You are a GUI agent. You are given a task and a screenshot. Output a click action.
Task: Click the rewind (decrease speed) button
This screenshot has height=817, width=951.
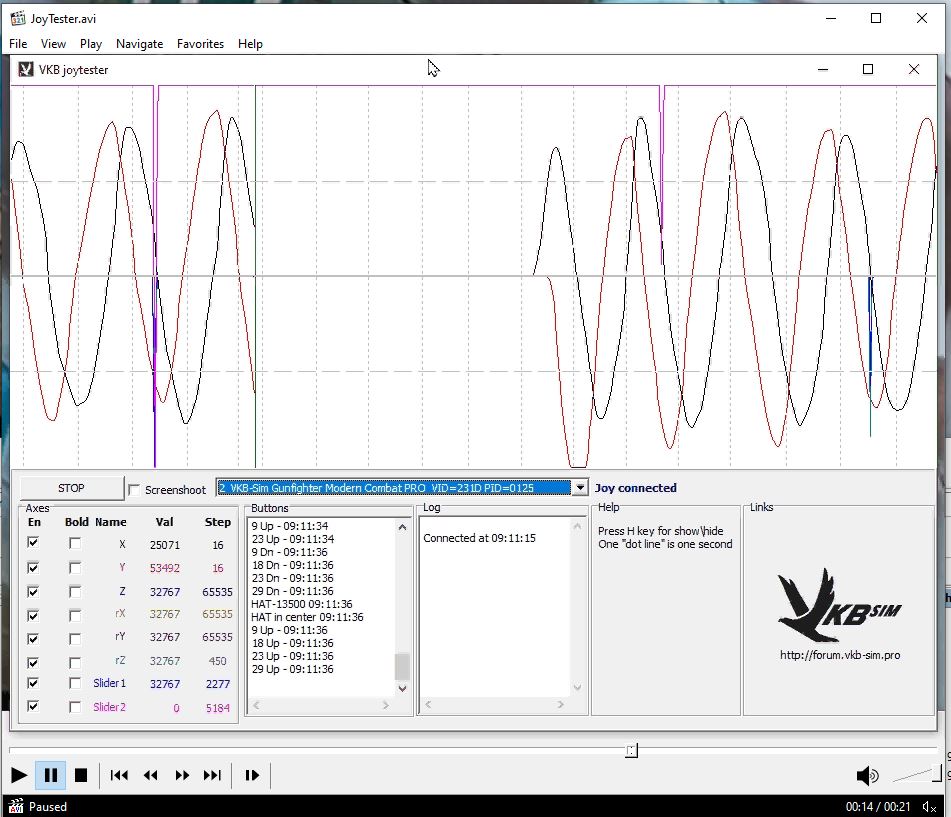pyautogui.click(x=151, y=775)
